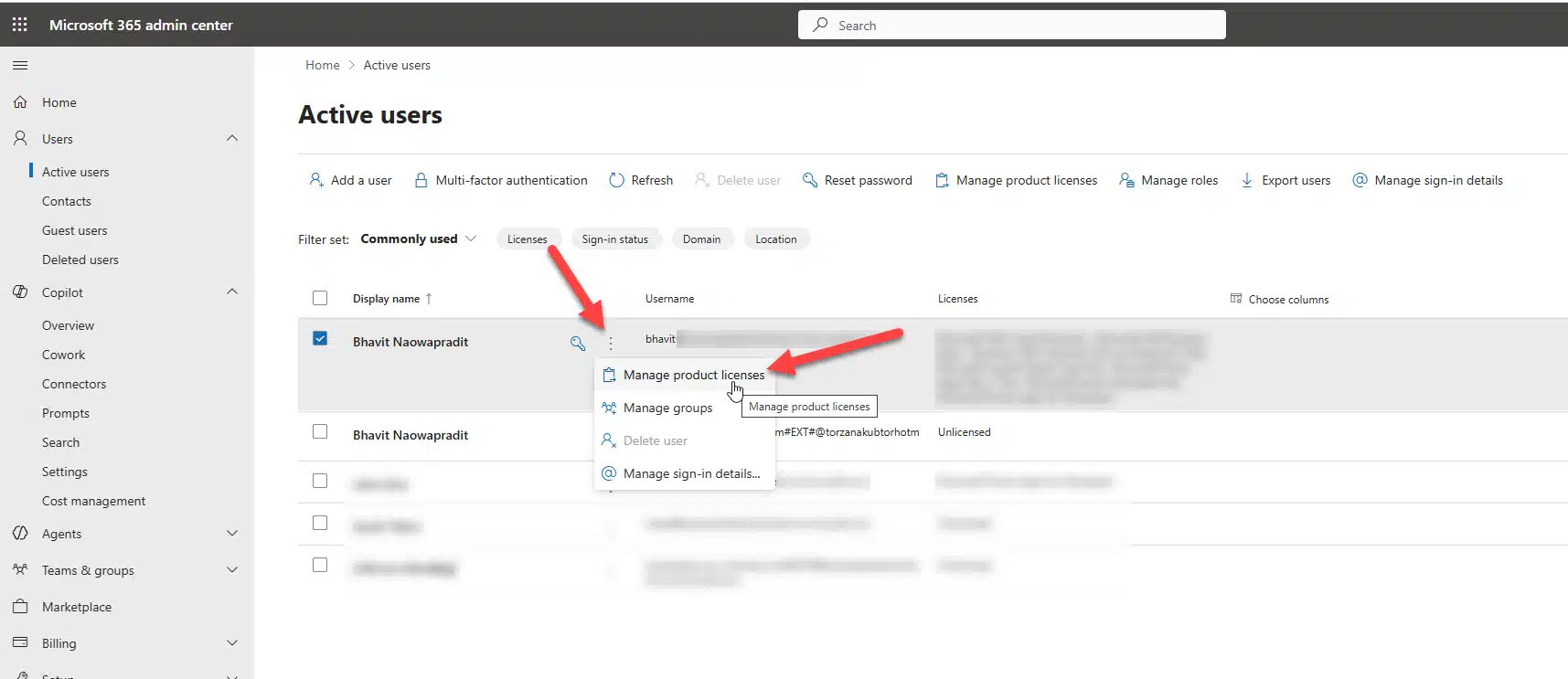
Task: Click the Manage product licenses toolbar icon
Action: point(942,180)
